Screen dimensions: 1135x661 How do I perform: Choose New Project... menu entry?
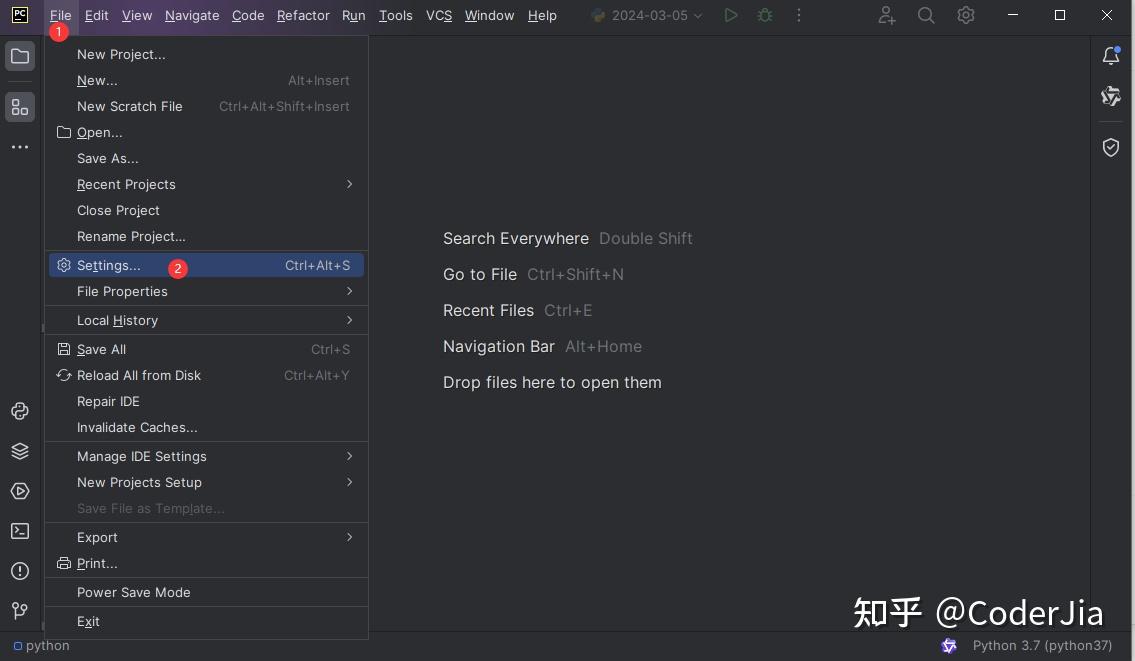point(206,54)
